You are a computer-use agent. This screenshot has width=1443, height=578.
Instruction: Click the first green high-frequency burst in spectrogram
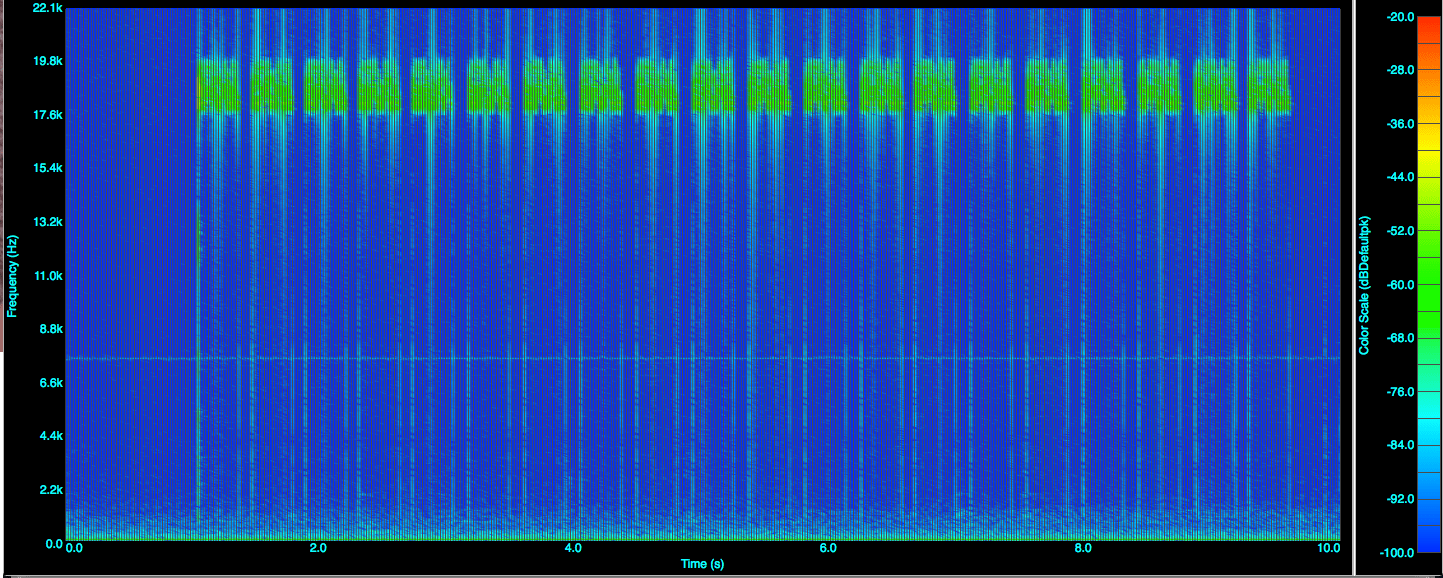(x=219, y=86)
